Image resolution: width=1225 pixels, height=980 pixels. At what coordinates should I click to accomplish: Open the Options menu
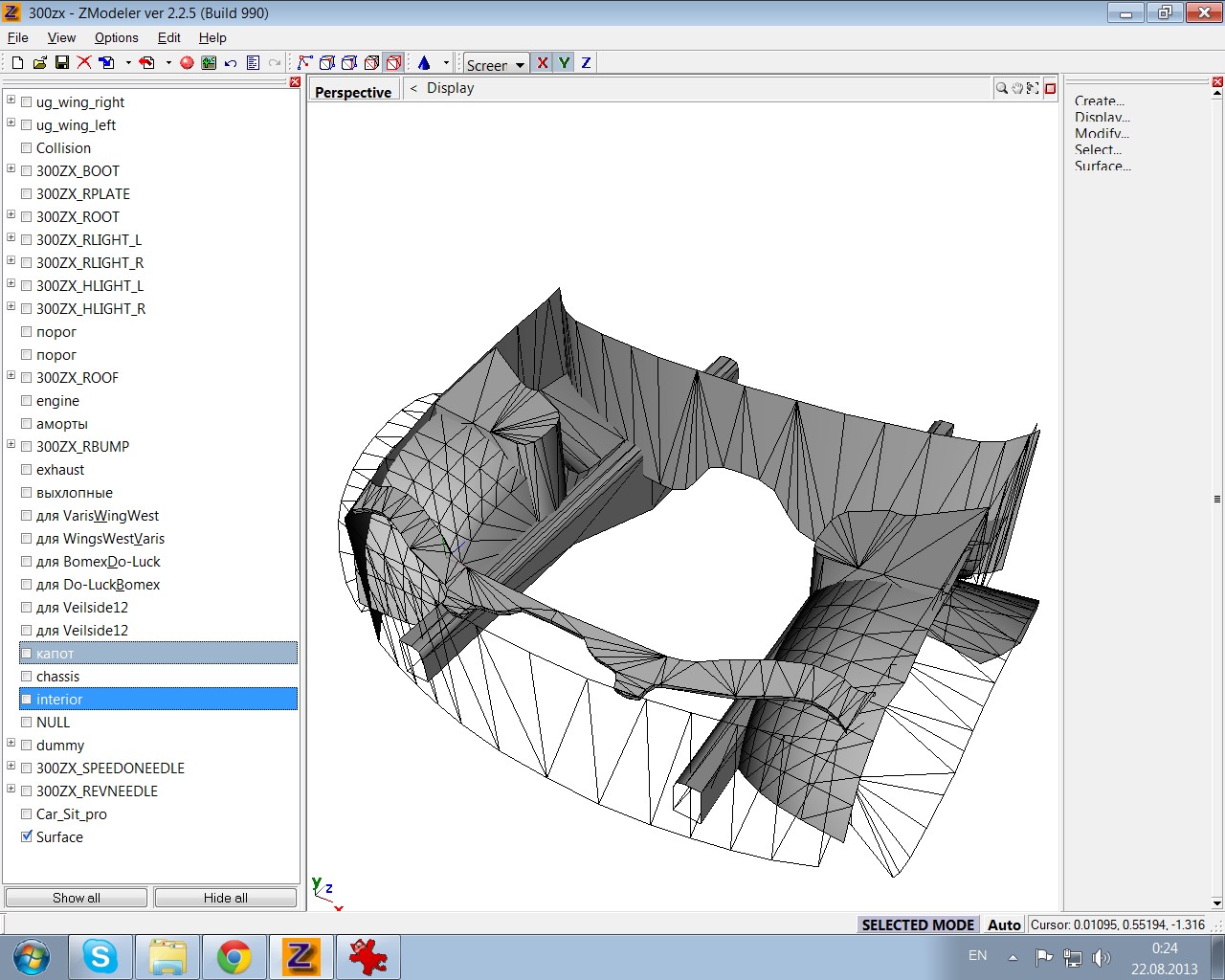click(116, 37)
